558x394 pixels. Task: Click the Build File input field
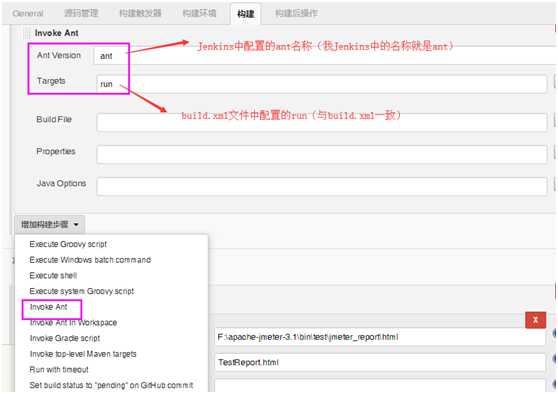(321, 122)
